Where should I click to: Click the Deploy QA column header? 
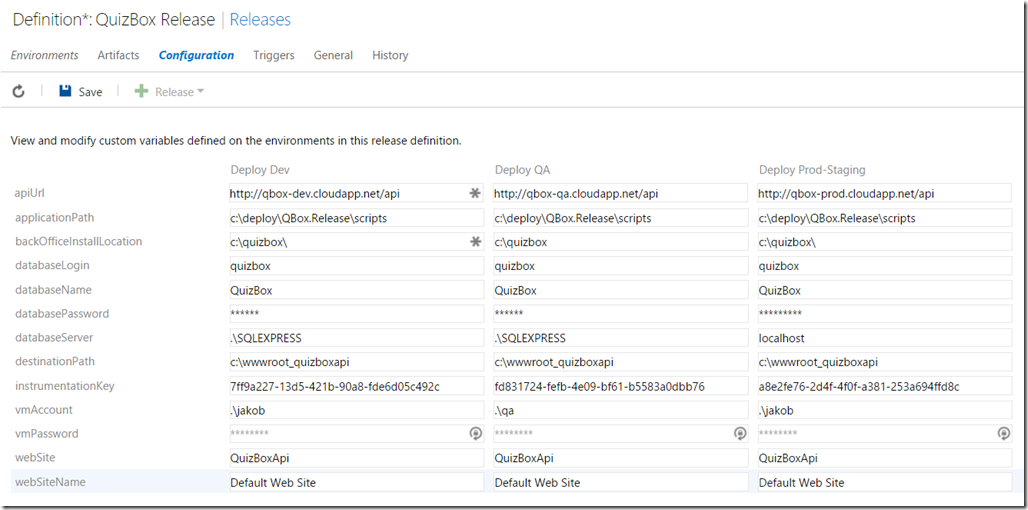coord(522,170)
